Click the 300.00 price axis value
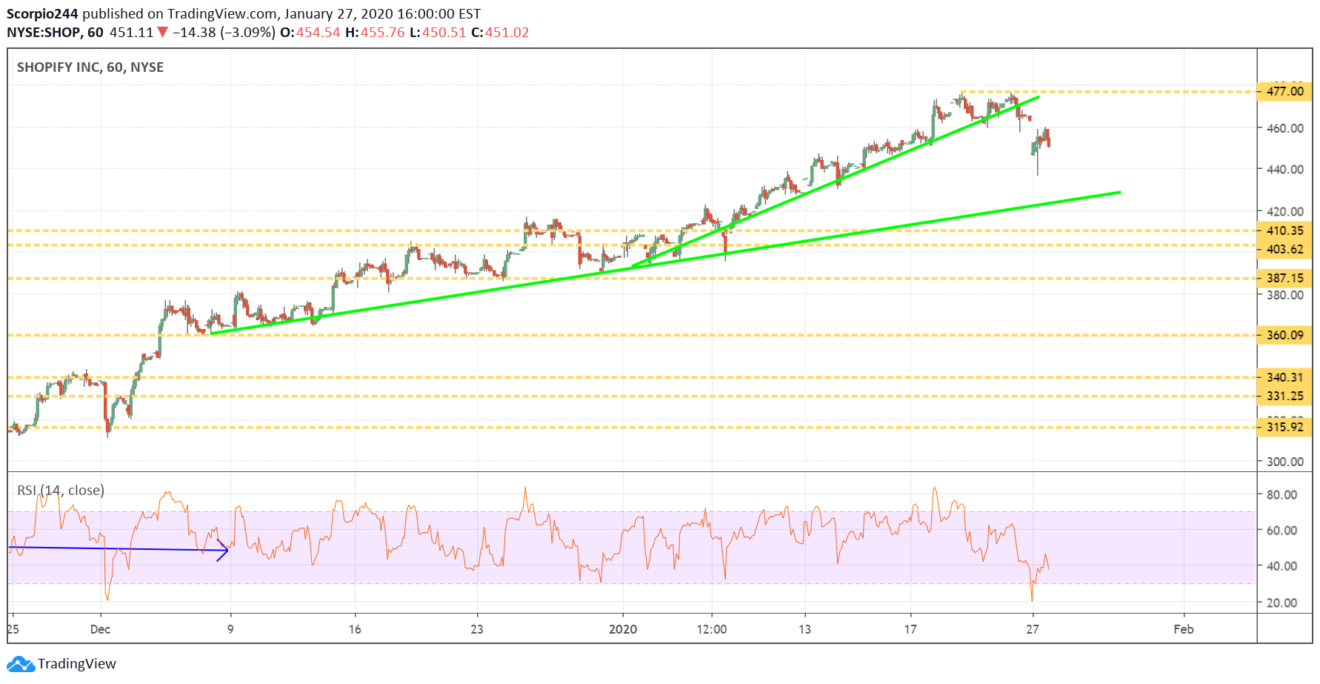 pyautogui.click(x=1285, y=462)
